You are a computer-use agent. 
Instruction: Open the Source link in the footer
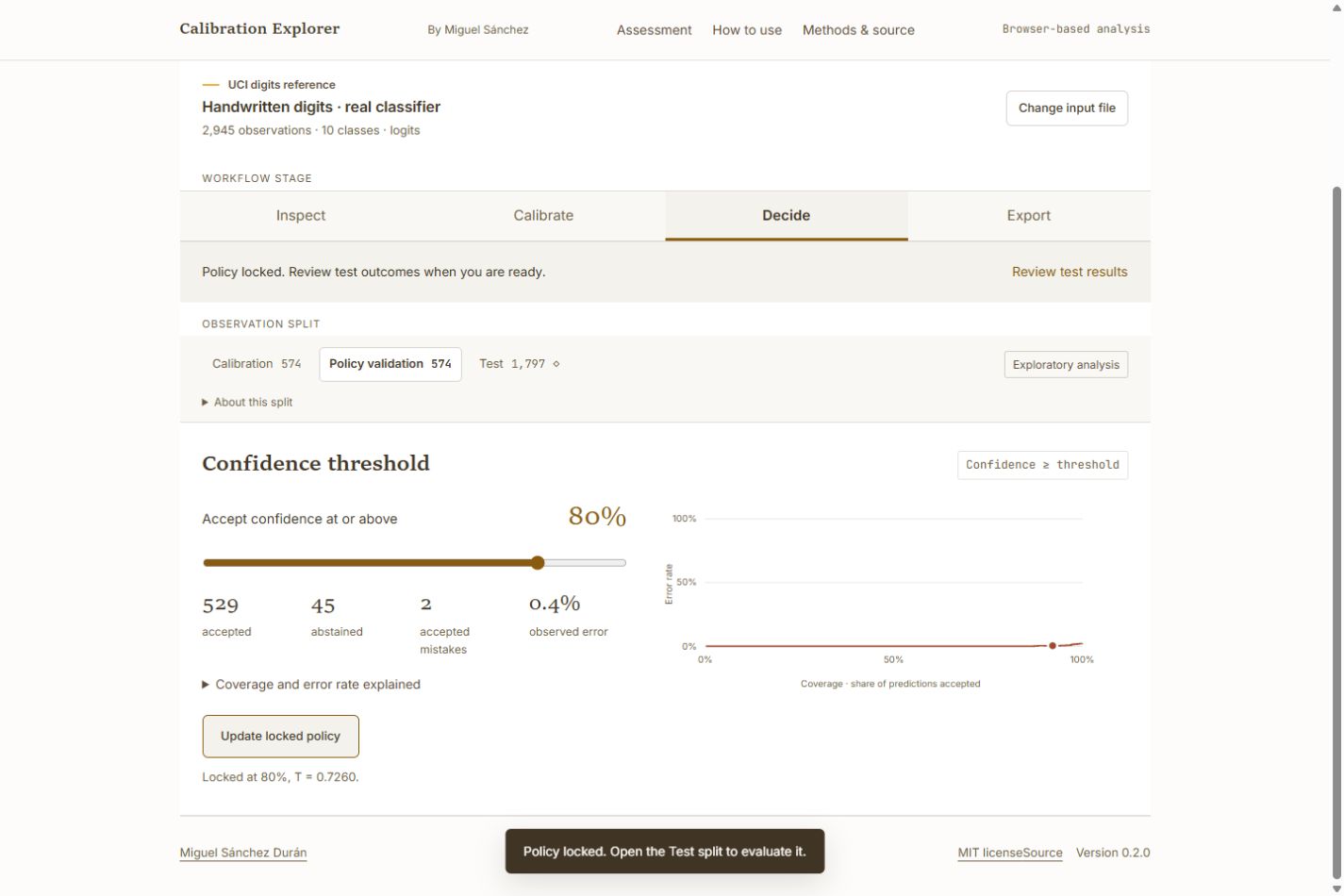(1042, 853)
